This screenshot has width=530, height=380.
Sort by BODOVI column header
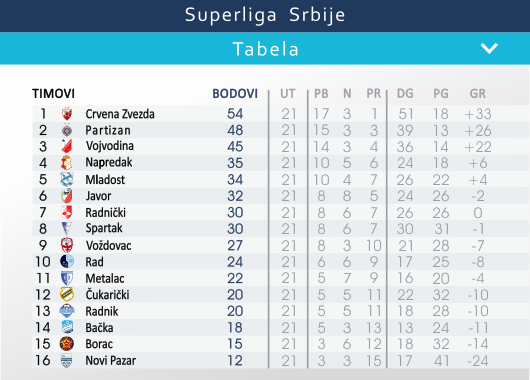coord(235,94)
